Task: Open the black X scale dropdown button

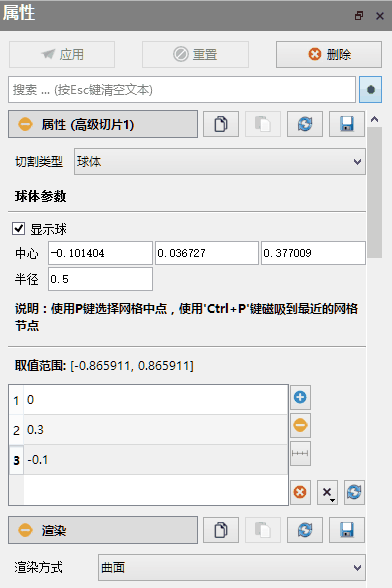Action: click(x=327, y=492)
